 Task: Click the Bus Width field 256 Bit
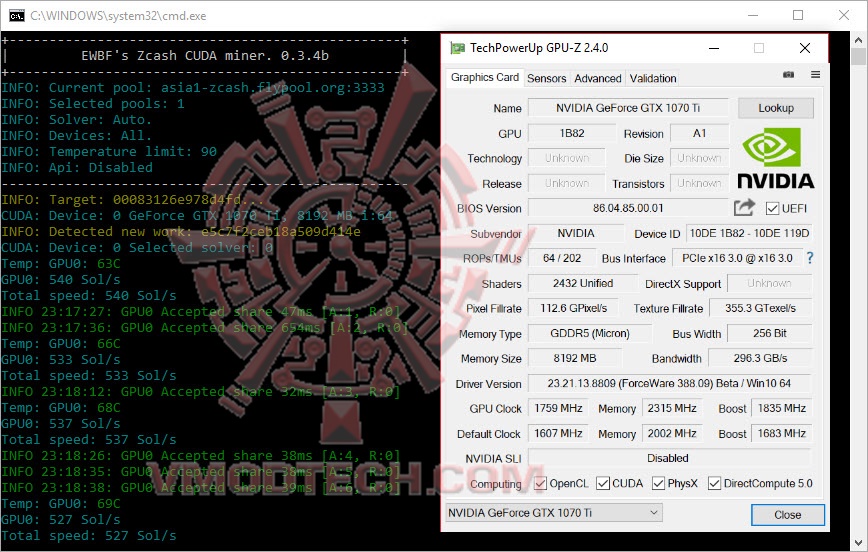pos(769,333)
